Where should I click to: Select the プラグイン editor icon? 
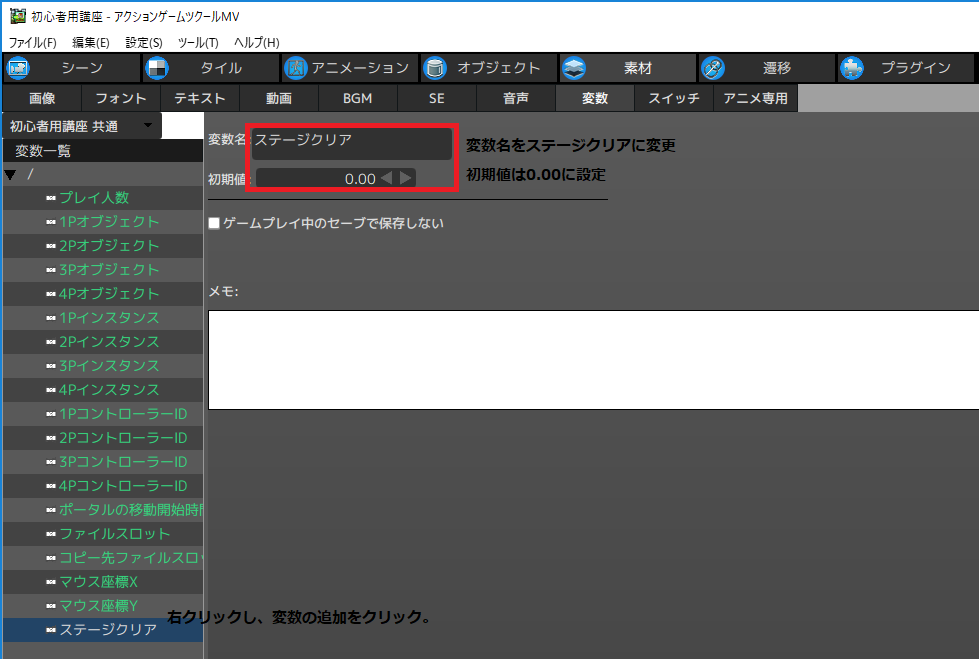click(851, 68)
